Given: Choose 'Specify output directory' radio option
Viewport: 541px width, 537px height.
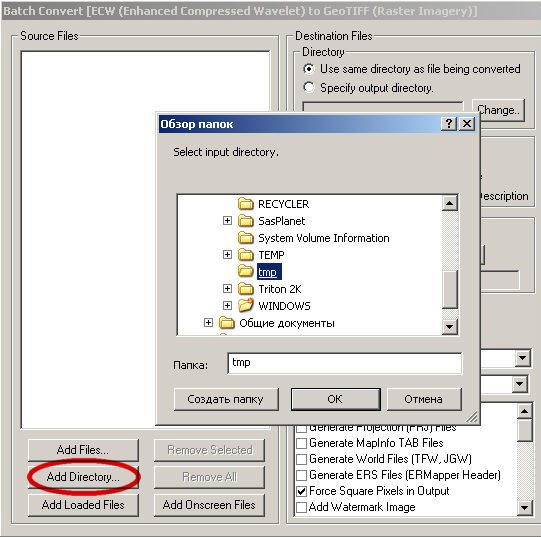Looking at the screenshot, I should point(368,88).
